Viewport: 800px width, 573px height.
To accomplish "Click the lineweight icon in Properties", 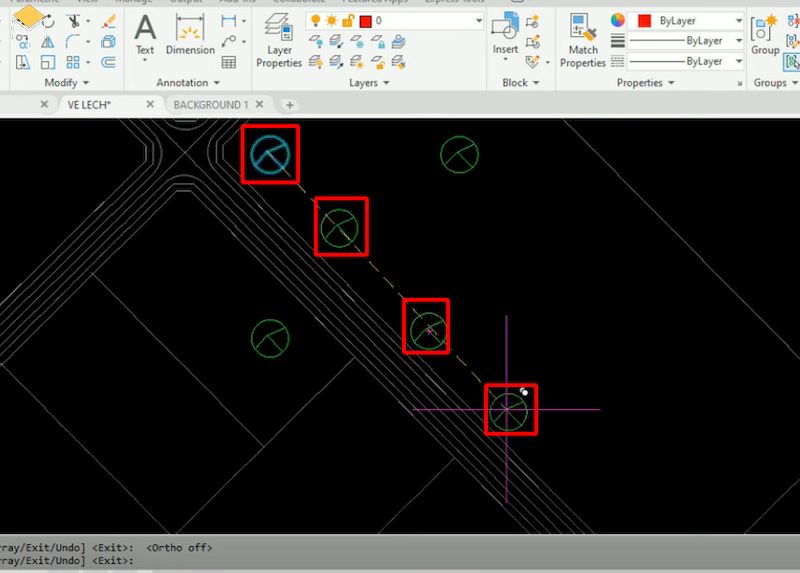I will point(618,41).
